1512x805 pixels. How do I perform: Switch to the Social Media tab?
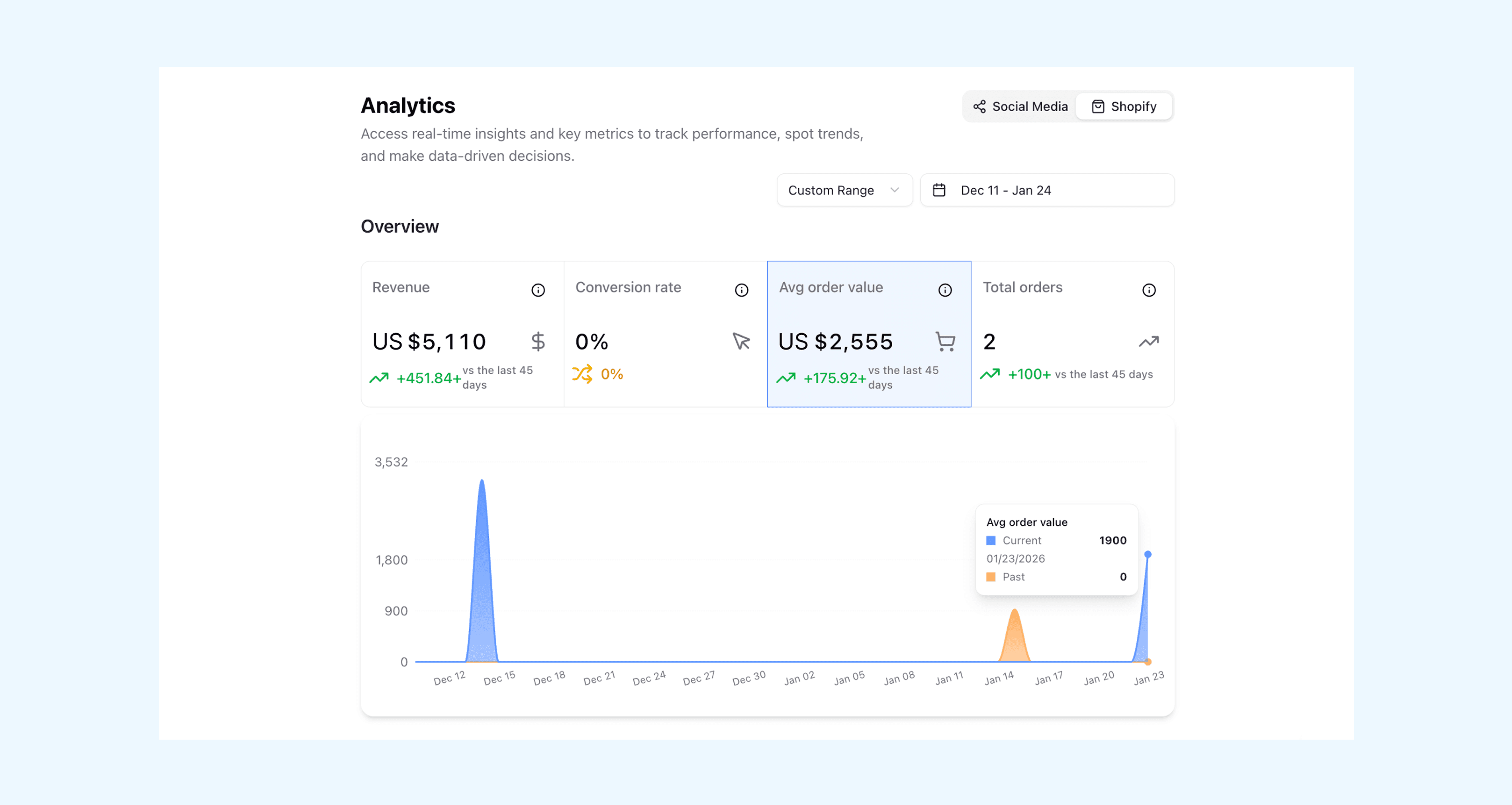(x=1020, y=106)
